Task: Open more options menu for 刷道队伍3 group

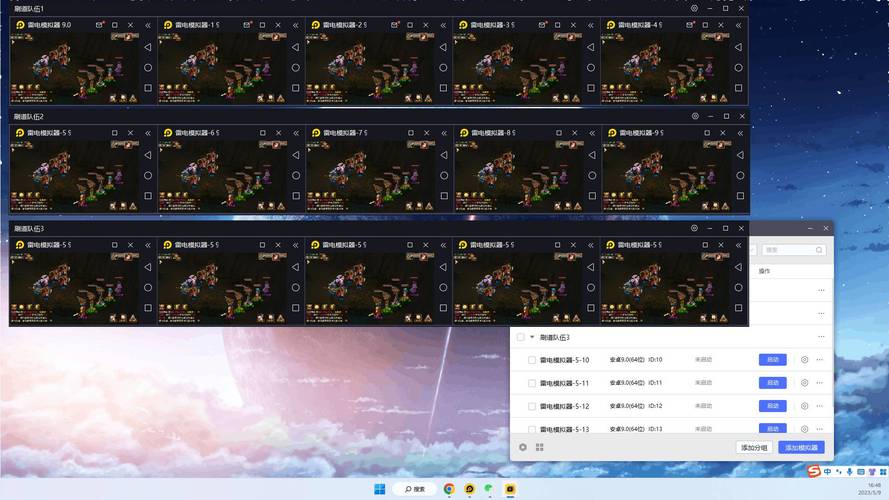Action: coord(820,337)
